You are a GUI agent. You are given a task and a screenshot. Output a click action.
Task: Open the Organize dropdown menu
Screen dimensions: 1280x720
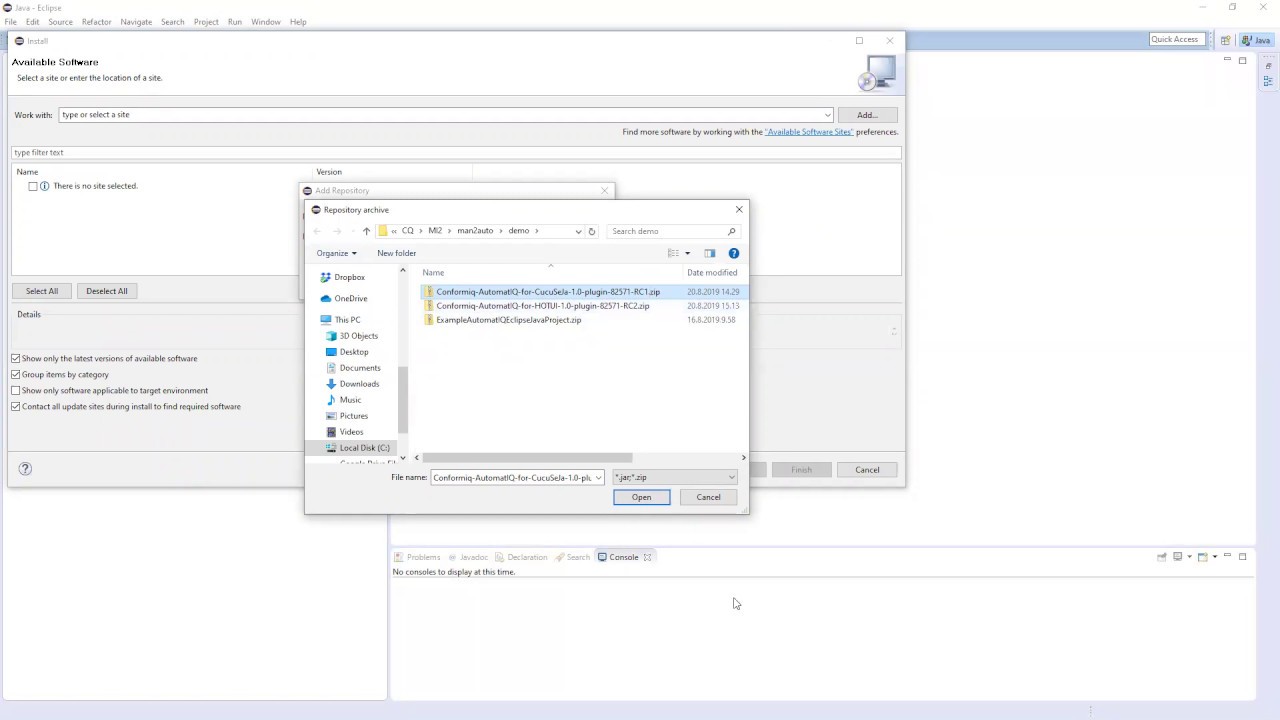pyautogui.click(x=336, y=253)
